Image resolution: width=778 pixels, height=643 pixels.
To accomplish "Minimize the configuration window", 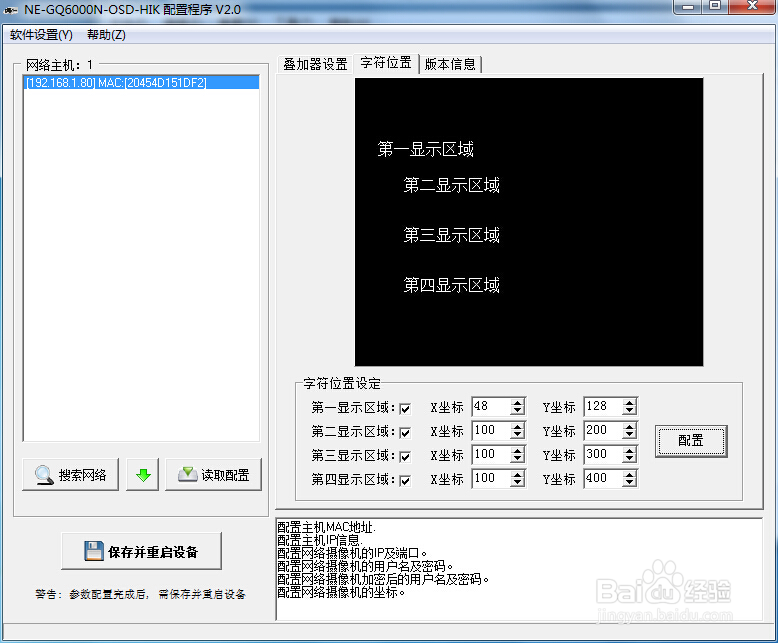I will pyautogui.click(x=688, y=6).
